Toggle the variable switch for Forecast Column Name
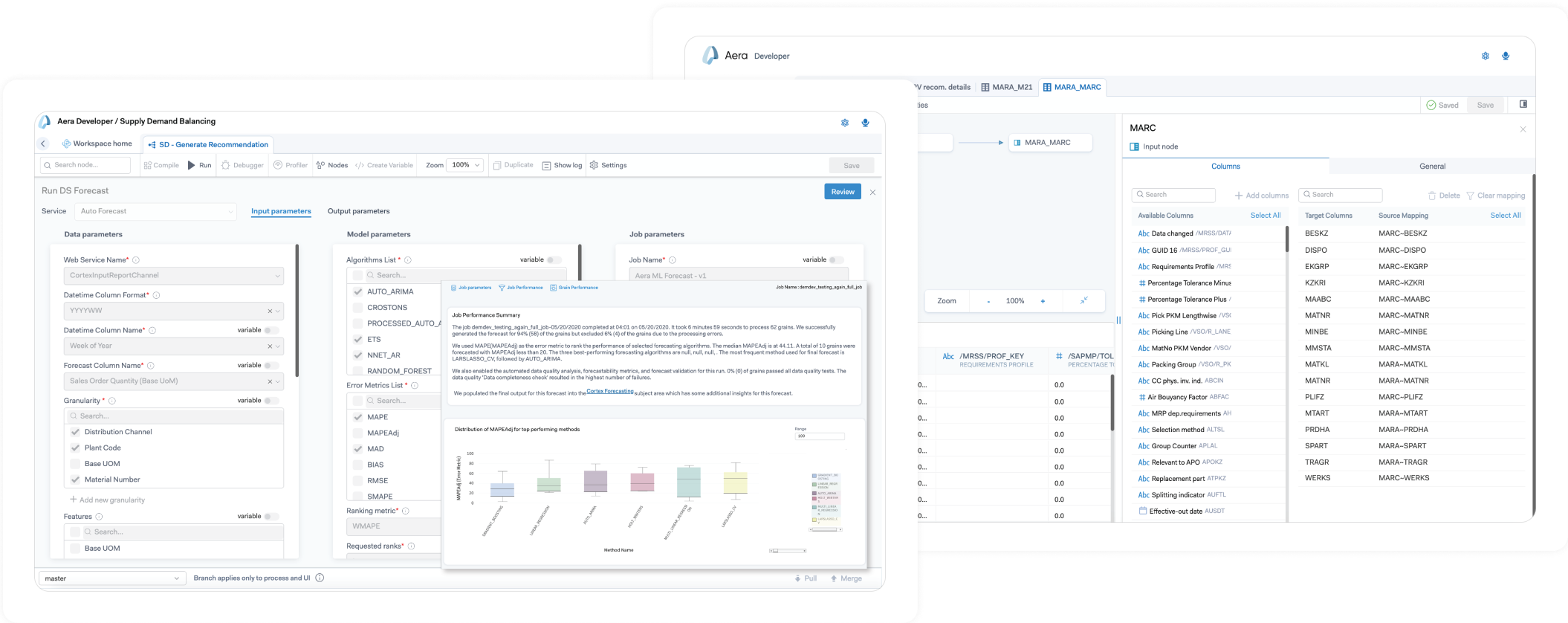1568x623 pixels. click(272, 365)
